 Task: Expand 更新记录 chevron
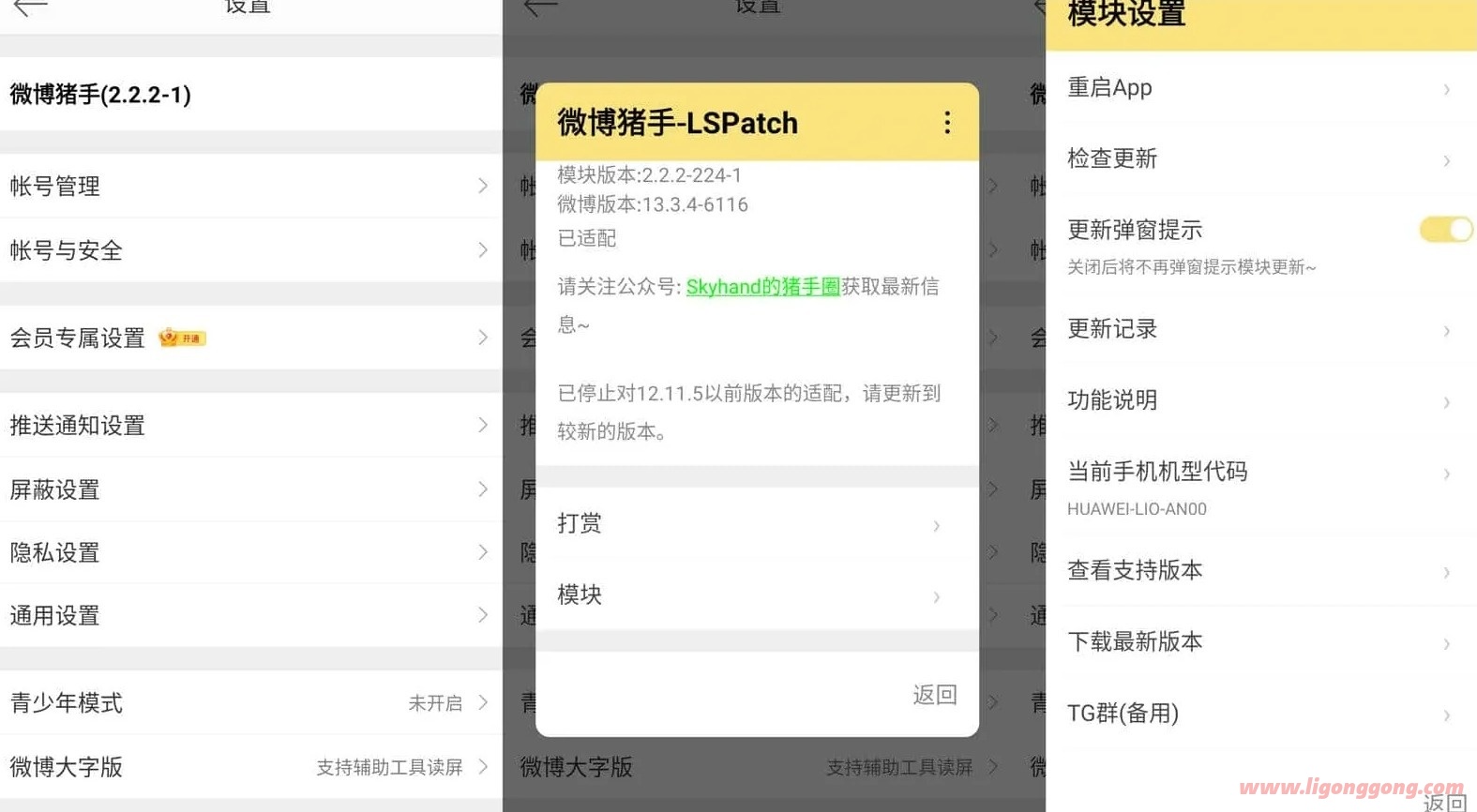pos(1447,330)
